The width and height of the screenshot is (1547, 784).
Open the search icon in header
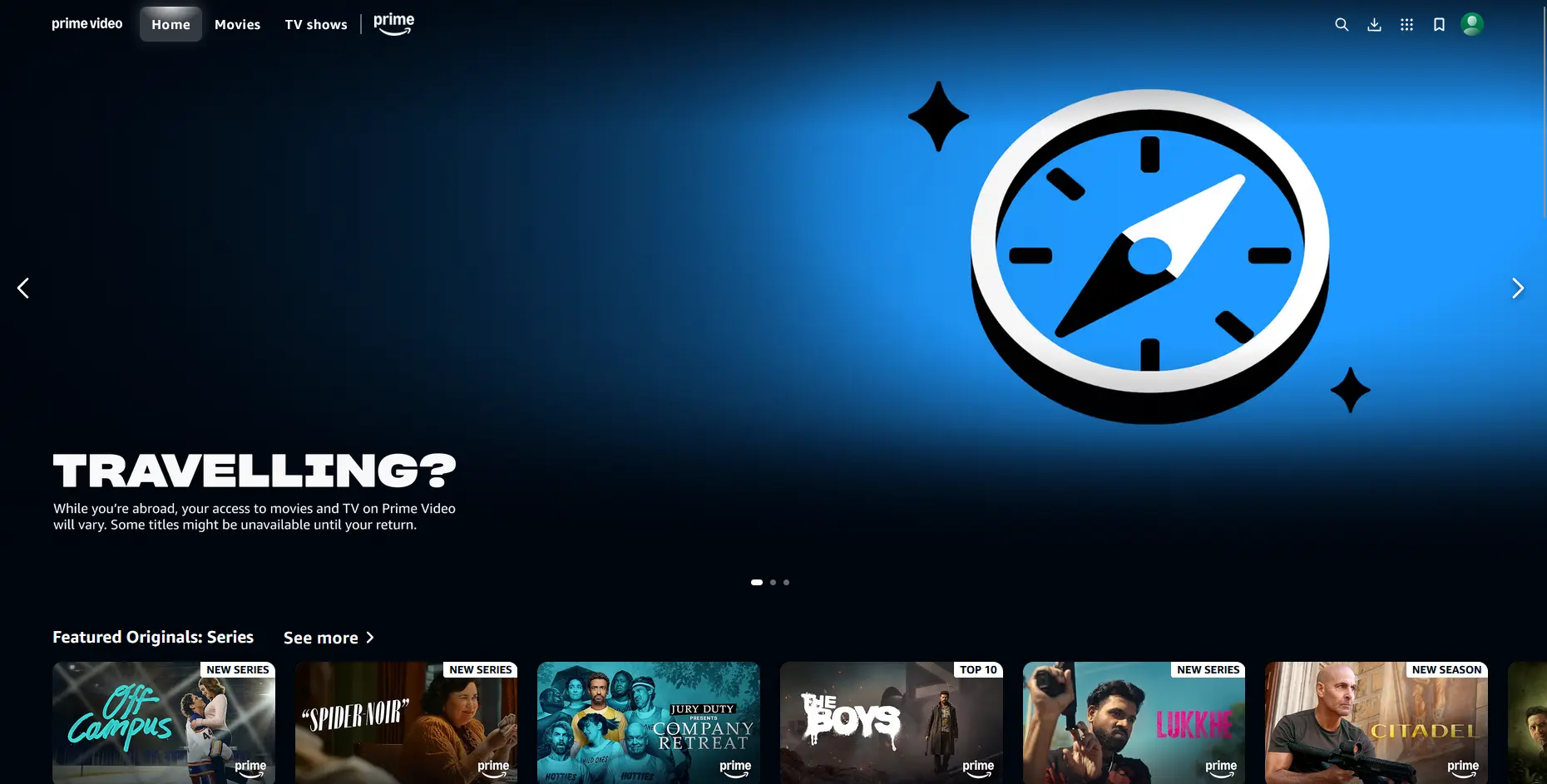[x=1342, y=25]
